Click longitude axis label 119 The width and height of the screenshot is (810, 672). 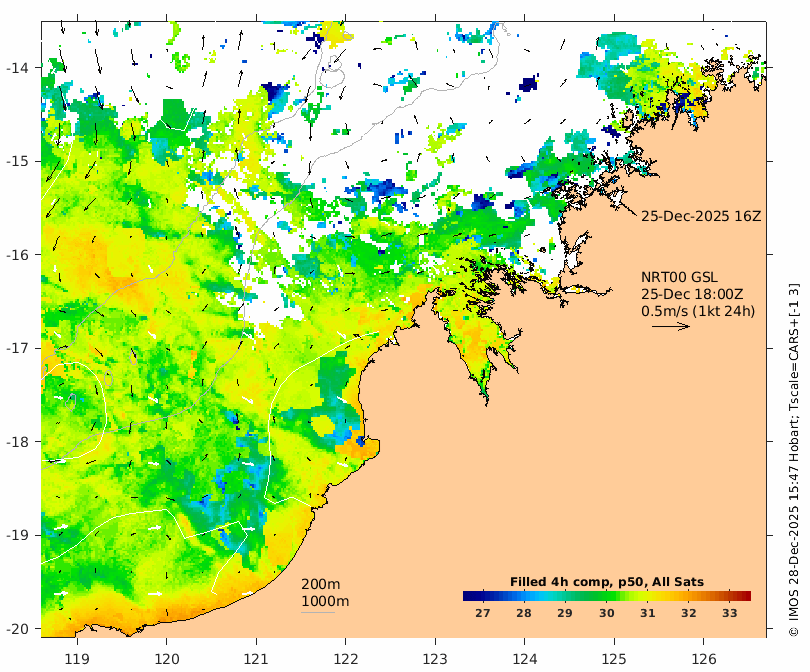pos(77,659)
